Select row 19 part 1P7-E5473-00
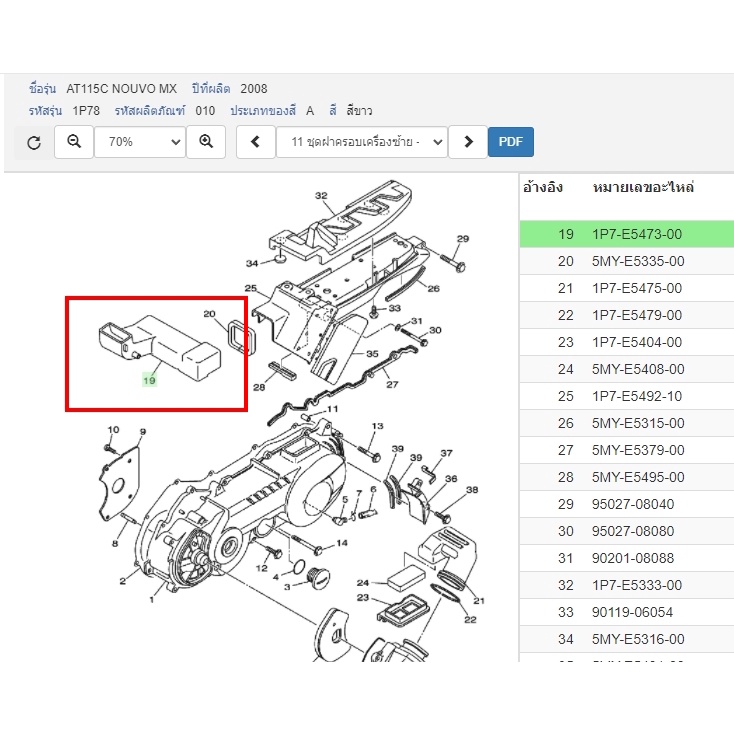The width and height of the screenshot is (734, 734). [627, 234]
